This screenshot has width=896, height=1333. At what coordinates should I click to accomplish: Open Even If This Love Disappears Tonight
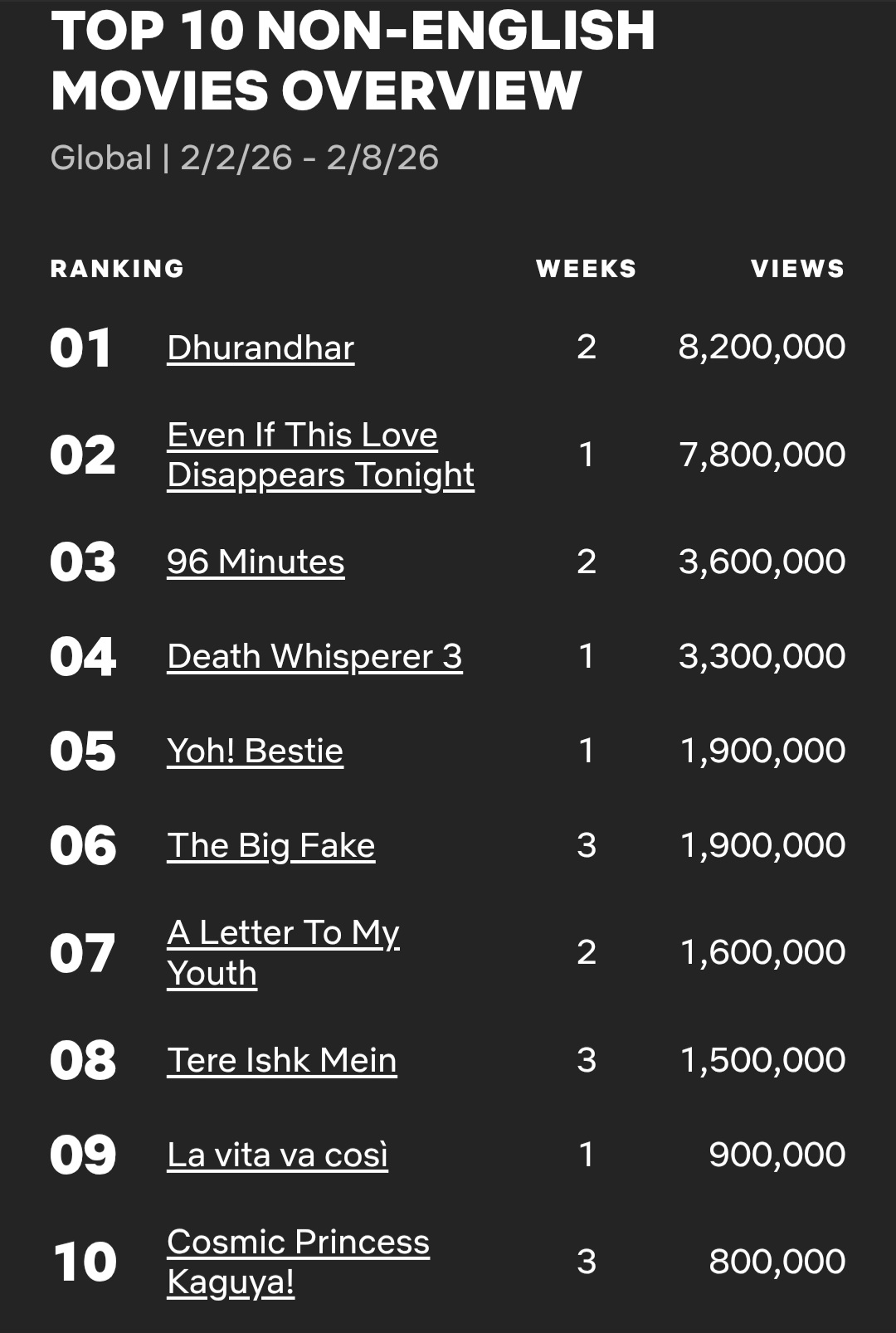click(x=320, y=455)
